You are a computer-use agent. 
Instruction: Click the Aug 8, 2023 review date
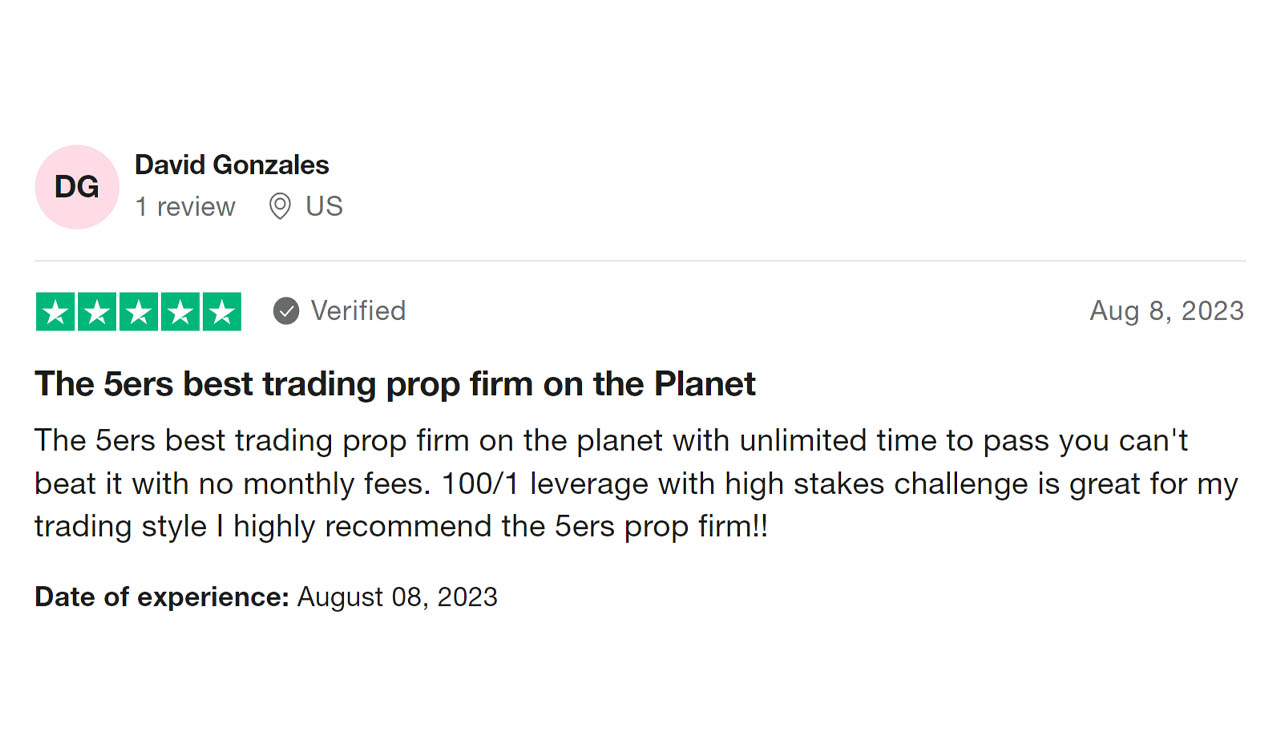(x=1167, y=311)
